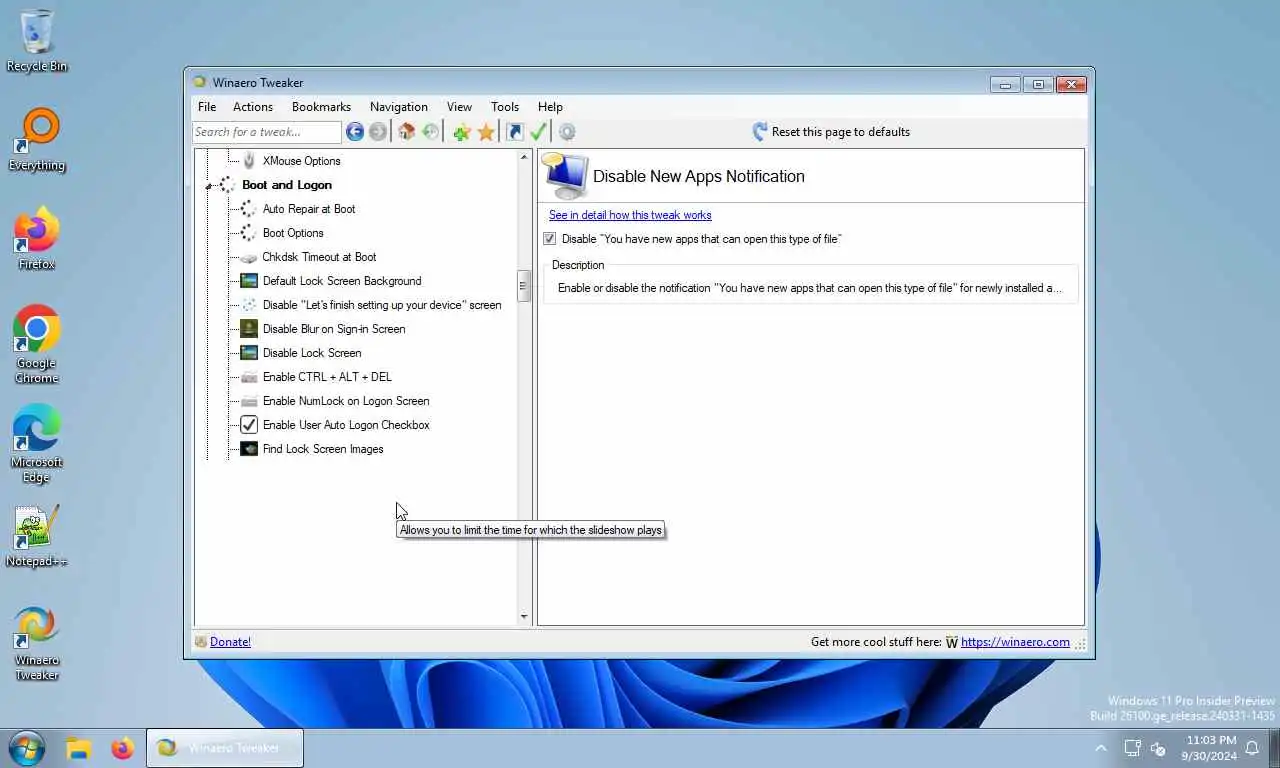Open the Microsoft Edge desktop shortcut
This screenshot has width=1280, height=768.
37,444
